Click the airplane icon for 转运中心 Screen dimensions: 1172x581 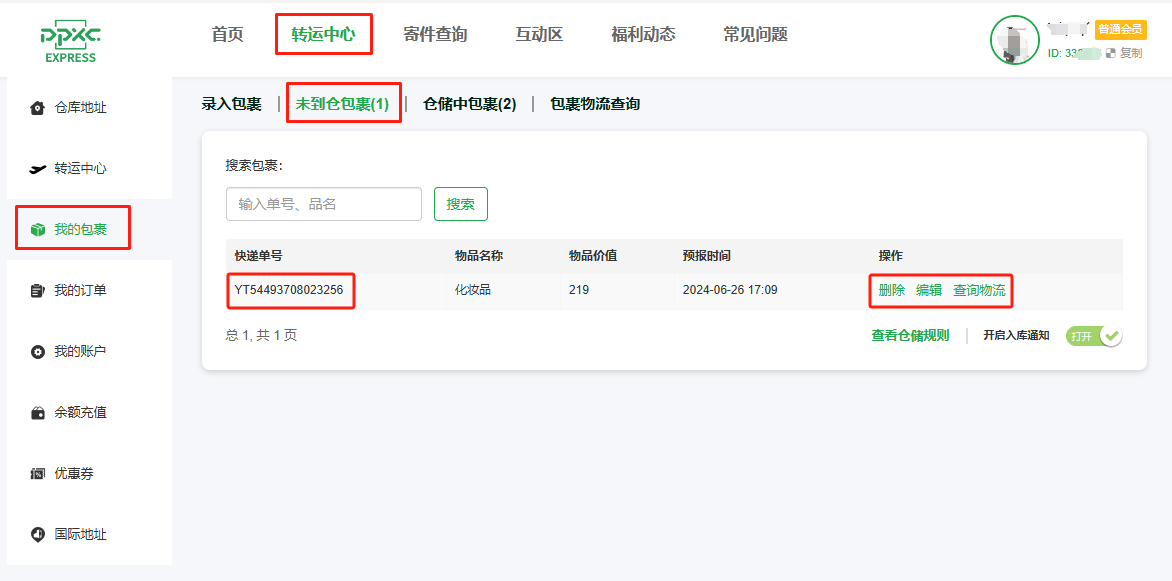point(38,169)
